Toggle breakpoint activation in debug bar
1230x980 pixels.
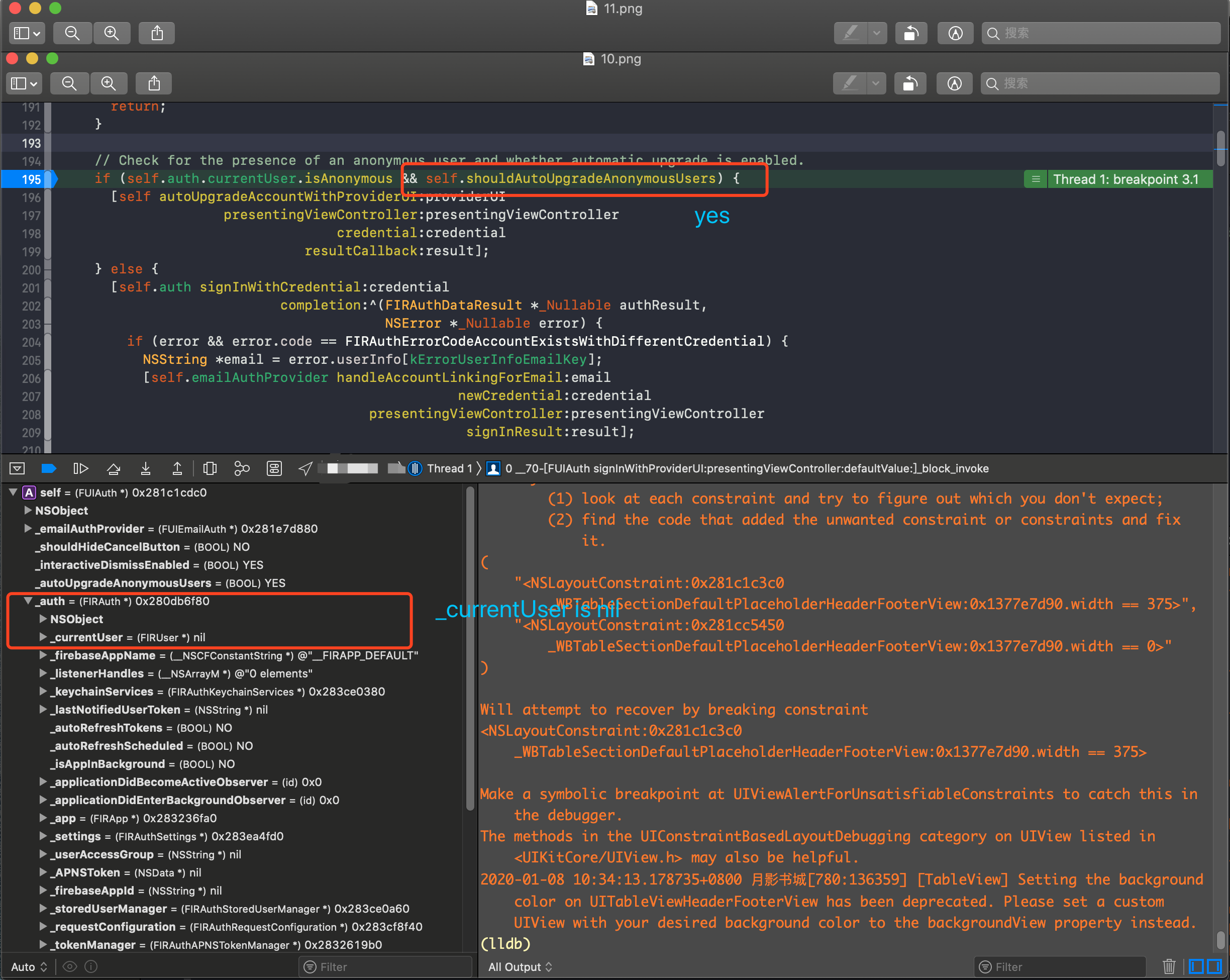[49, 468]
